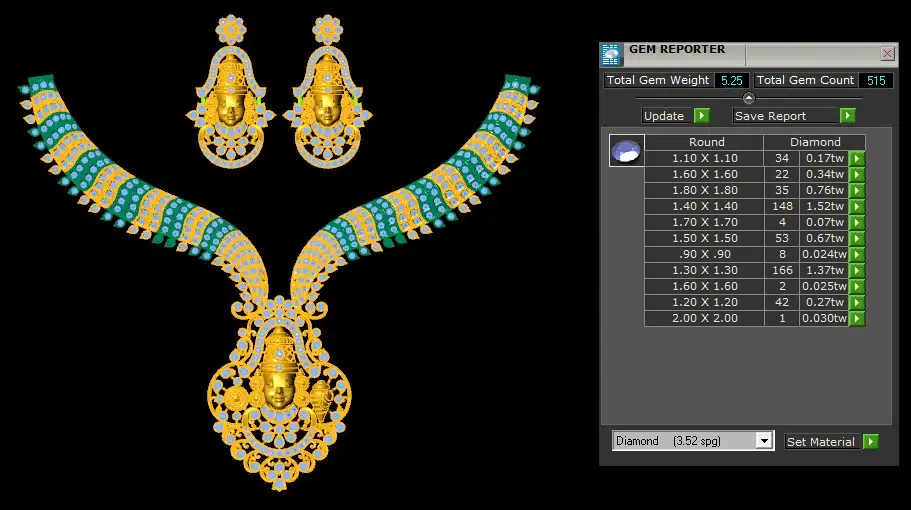Click the green arrow beside Set Material
Image resolution: width=911 pixels, height=510 pixels.
coord(871,441)
